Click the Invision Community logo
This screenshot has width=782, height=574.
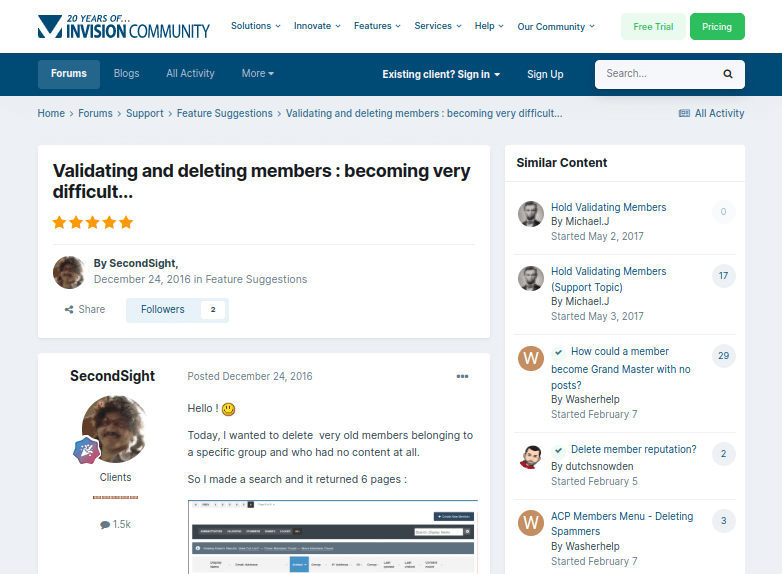[x=124, y=26]
